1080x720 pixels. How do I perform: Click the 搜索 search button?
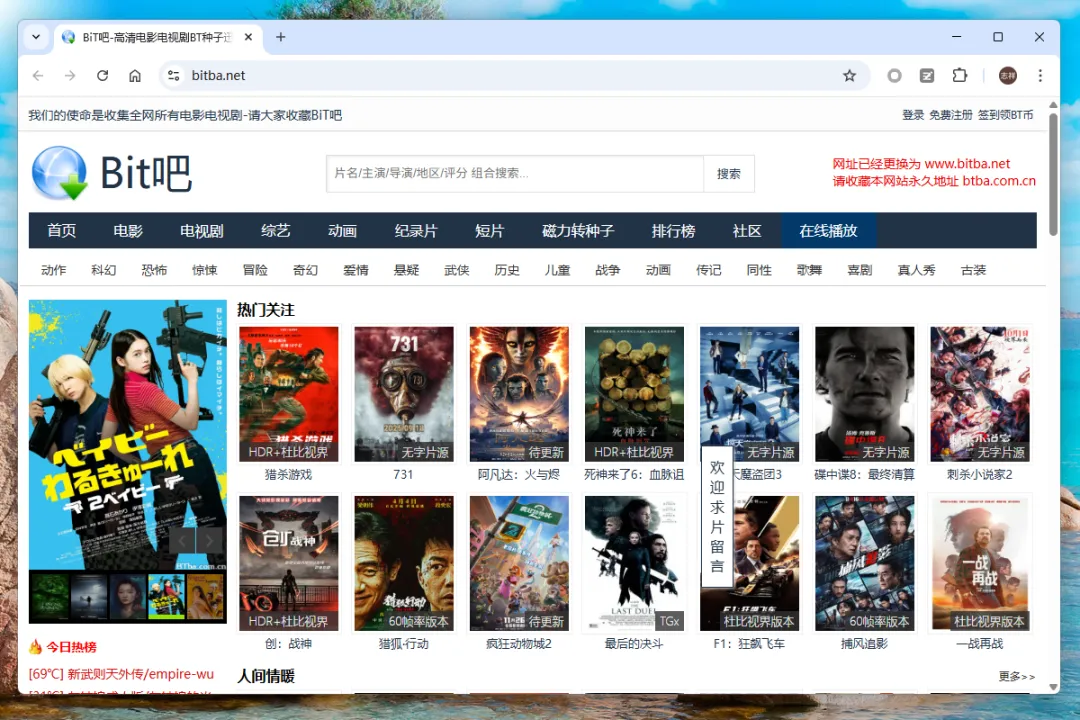click(x=729, y=174)
